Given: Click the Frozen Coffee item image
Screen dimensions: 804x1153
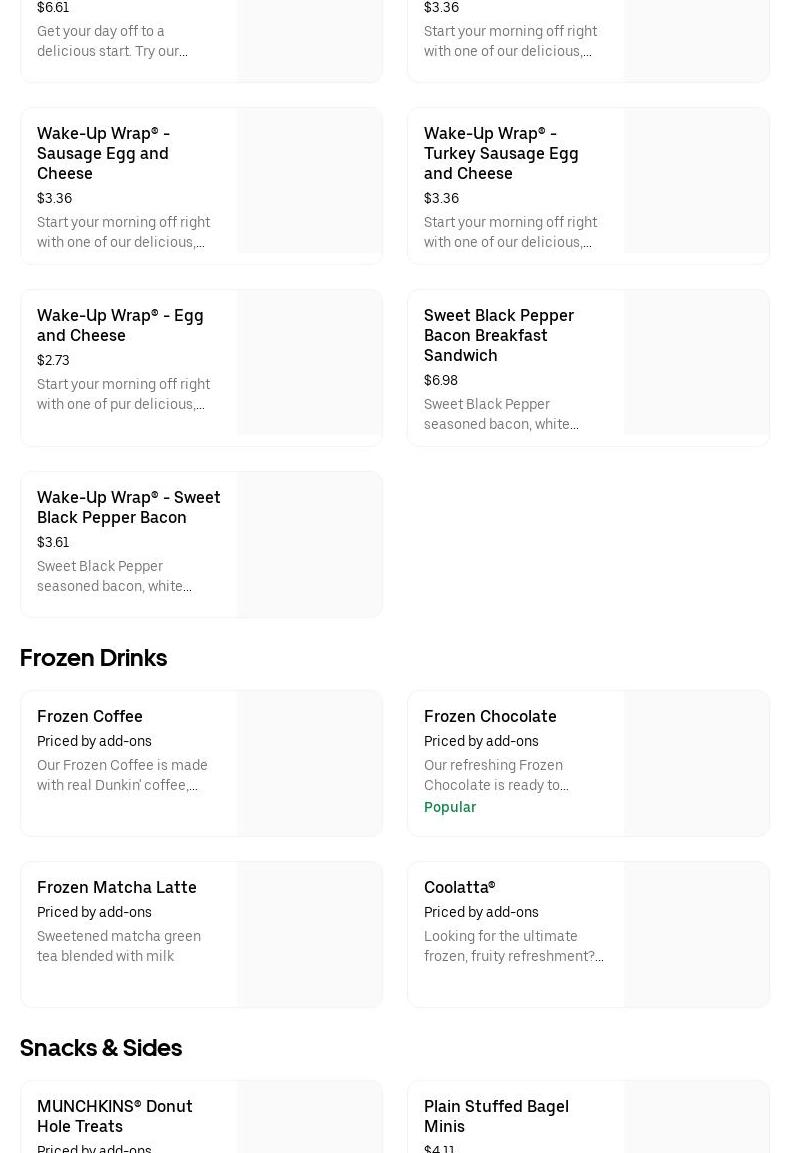Looking at the screenshot, I should pos(309,763).
